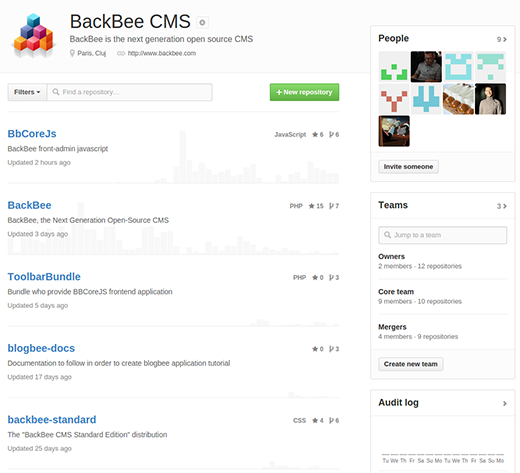Open the BbCoreJs repository link

point(32,134)
